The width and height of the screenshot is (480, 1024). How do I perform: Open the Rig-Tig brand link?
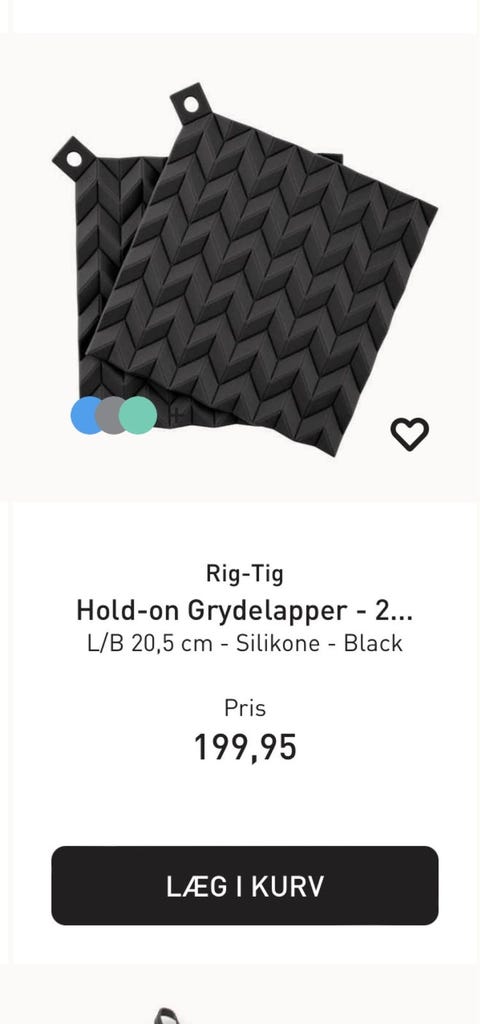(245, 573)
